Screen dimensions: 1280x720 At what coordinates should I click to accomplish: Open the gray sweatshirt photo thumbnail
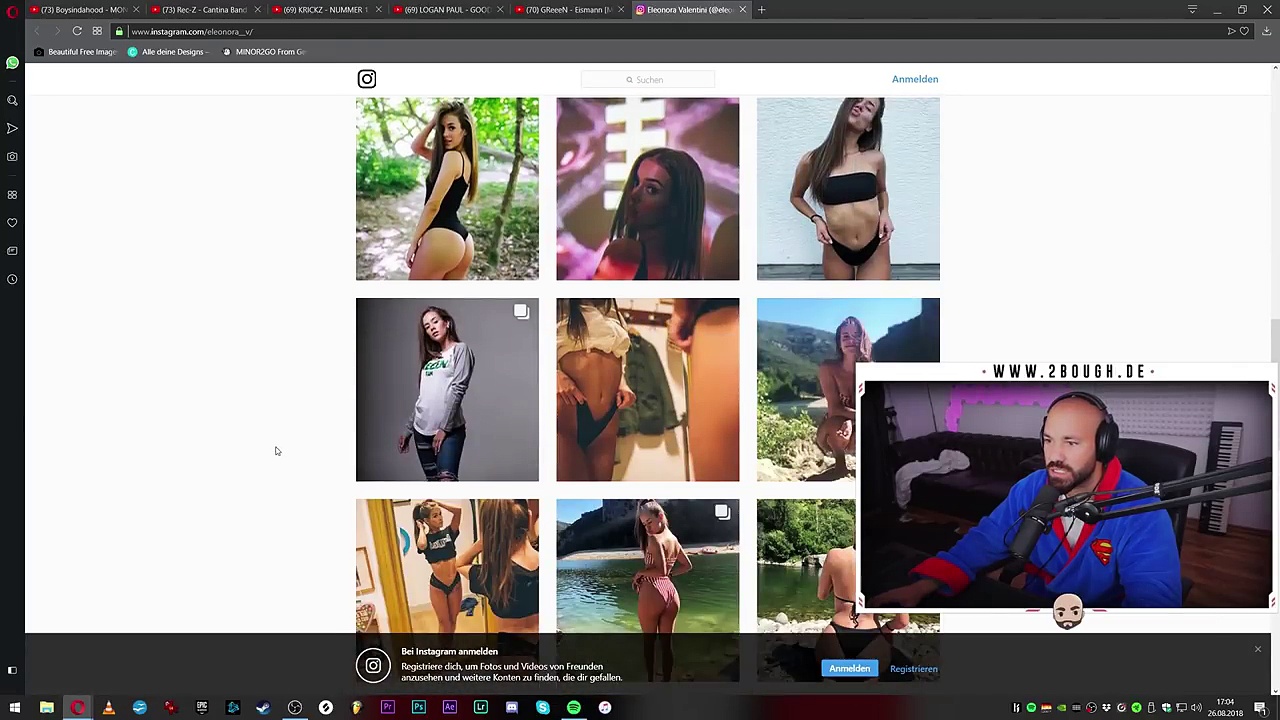(x=447, y=390)
